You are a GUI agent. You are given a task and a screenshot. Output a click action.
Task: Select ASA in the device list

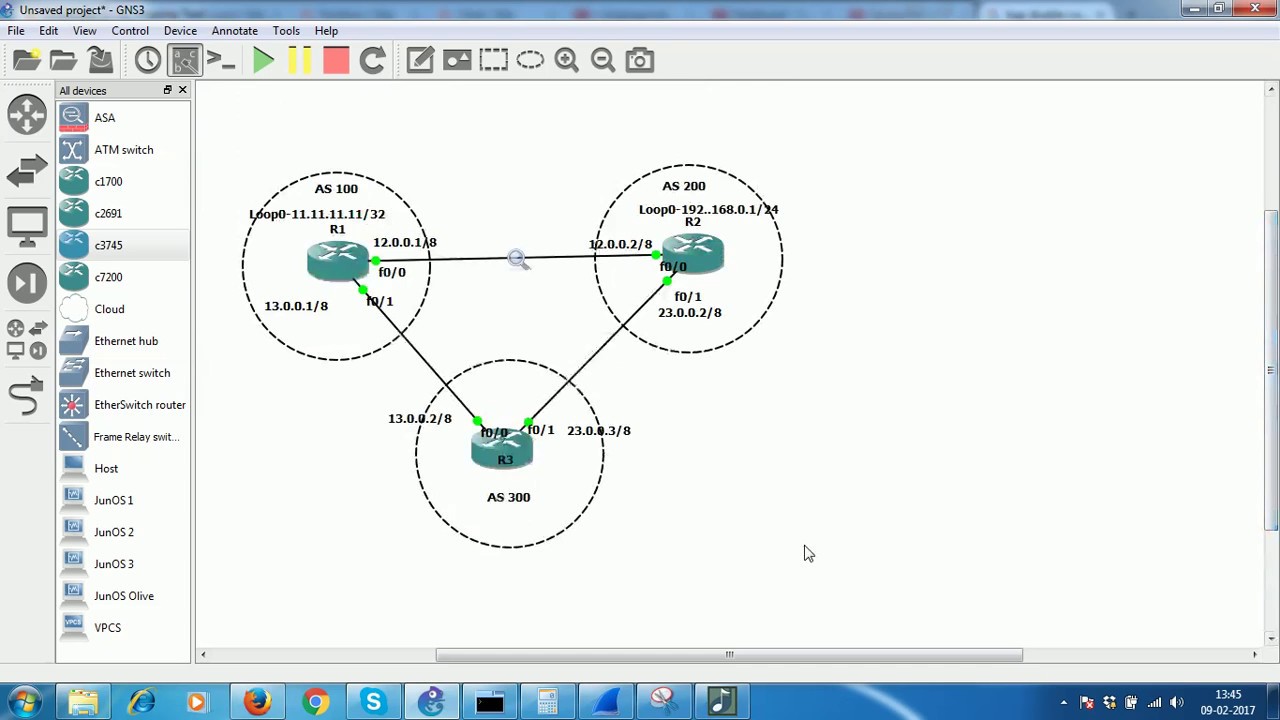(x=123, y=118)
